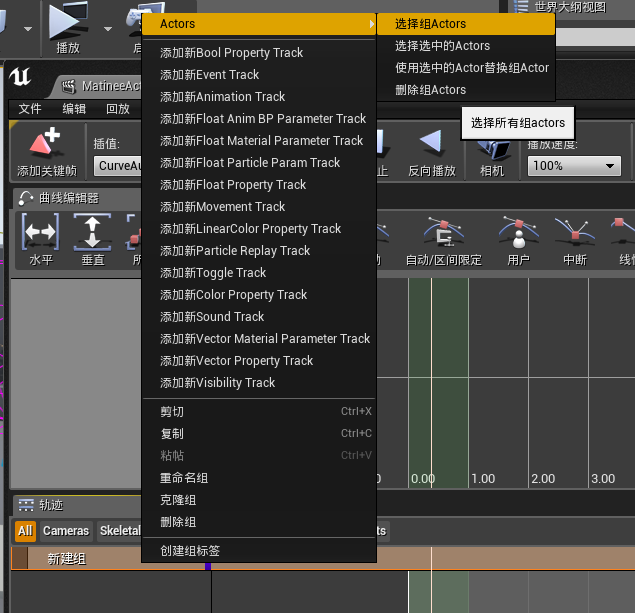The image size is (635, 613).
Task: Select the Break (中断) tangent icon
Action: [x=575, y=232]
